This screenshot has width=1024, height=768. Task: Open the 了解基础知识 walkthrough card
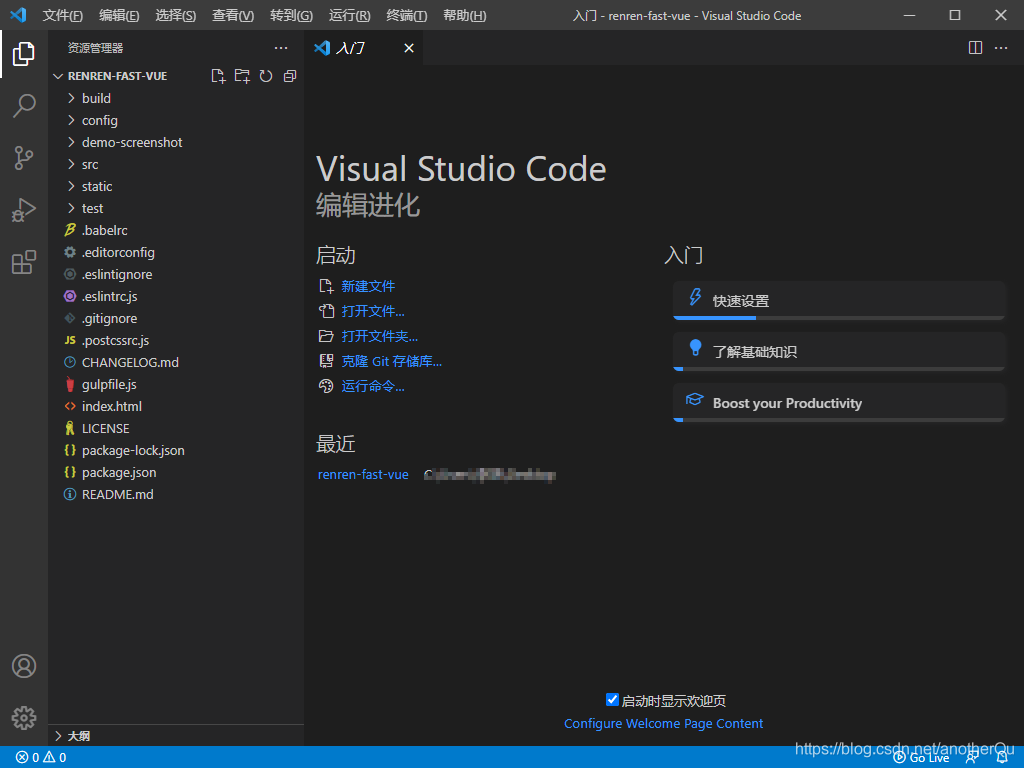coord(839,351)
